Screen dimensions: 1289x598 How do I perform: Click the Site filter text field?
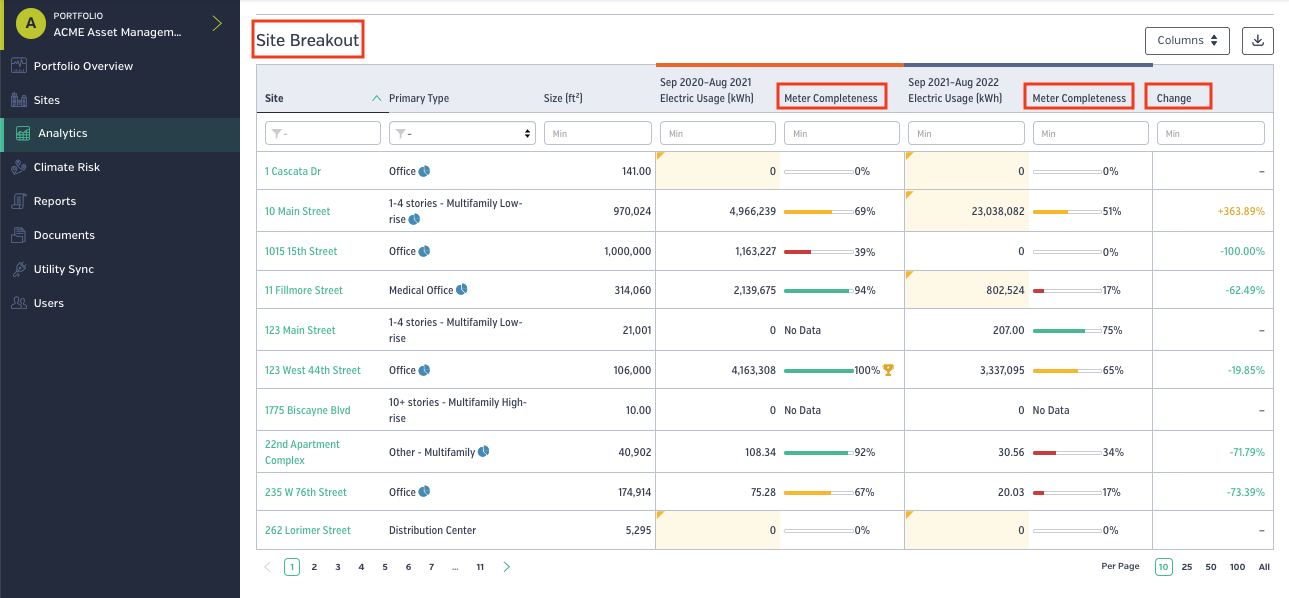click(x=323, y=133)
